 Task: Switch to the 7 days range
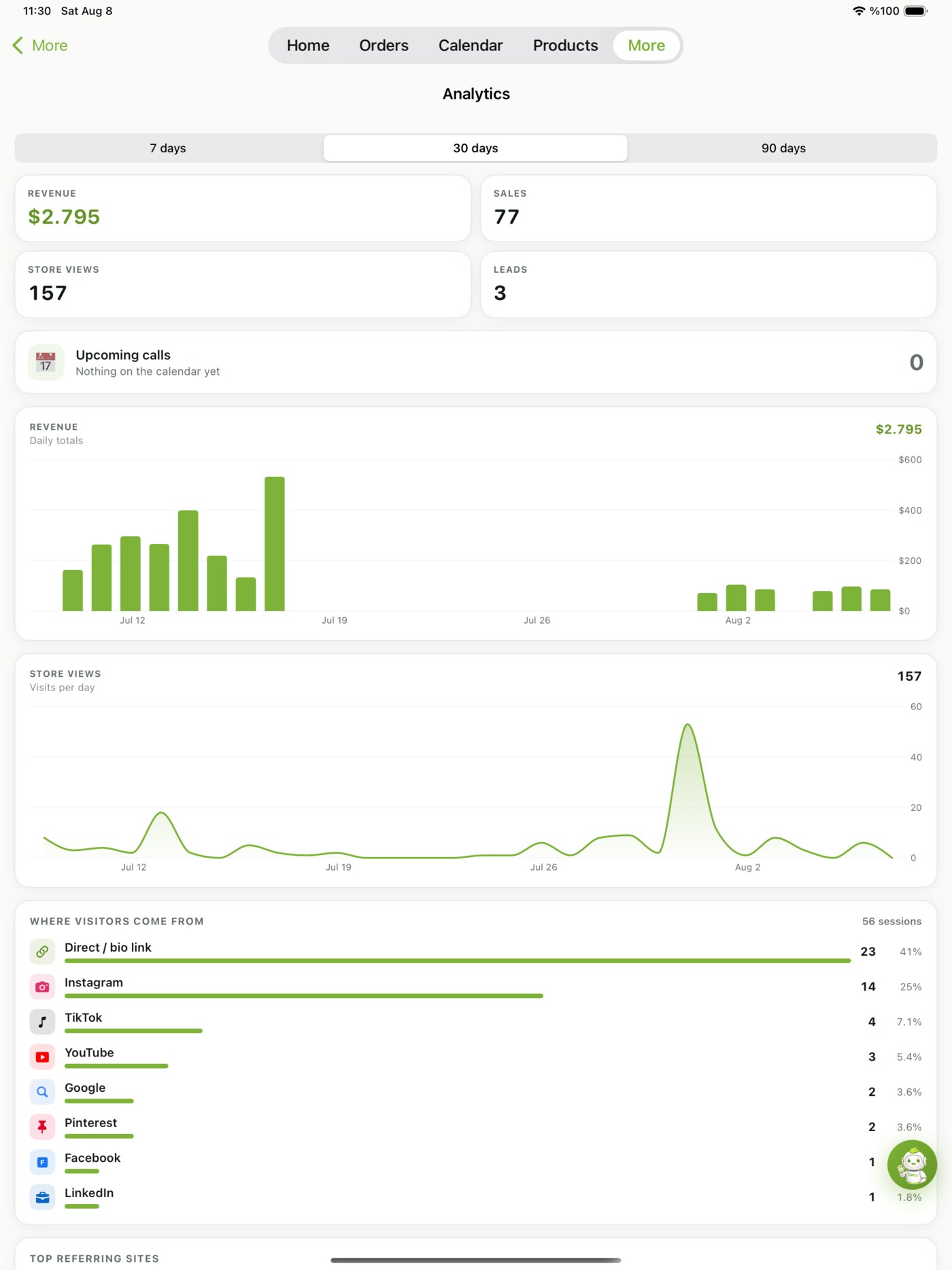169,148
